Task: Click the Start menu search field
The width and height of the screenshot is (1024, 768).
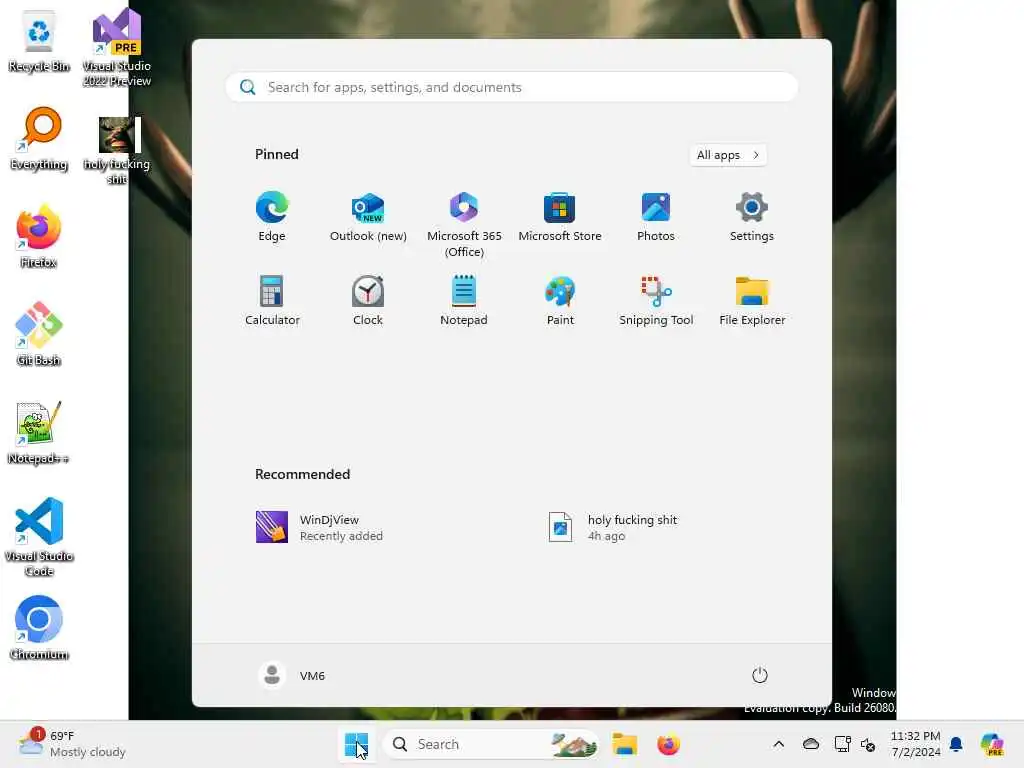Action: pos(511,88)
